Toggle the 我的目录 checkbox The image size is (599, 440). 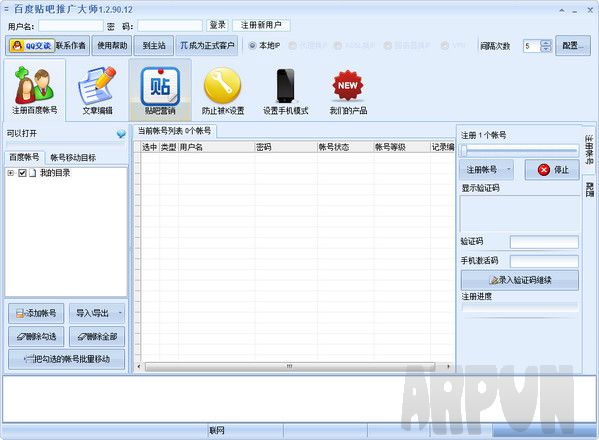pyautogui.click(x=22, y=173)
